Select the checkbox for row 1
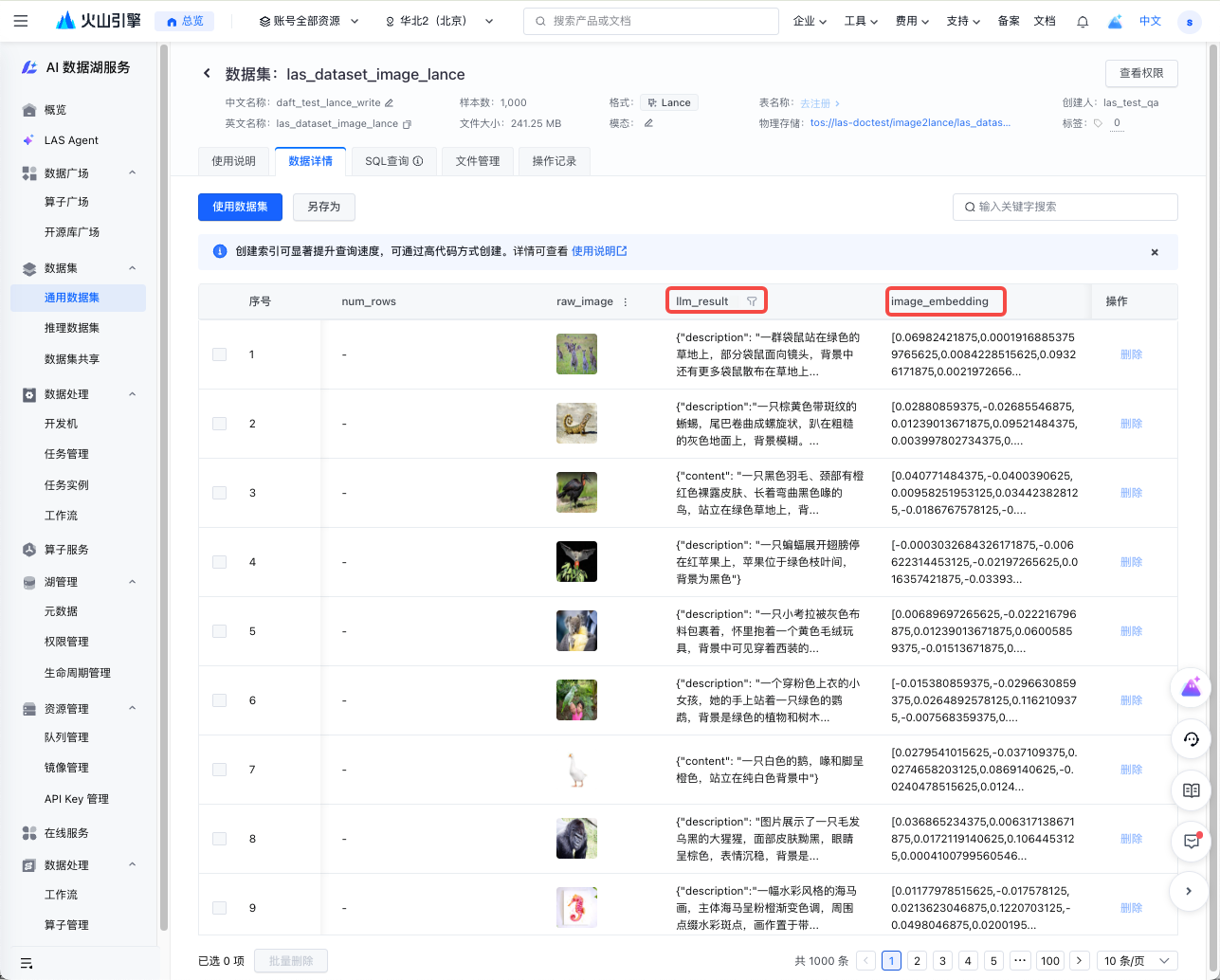The image size is (1220, 980). pos(220,354)
